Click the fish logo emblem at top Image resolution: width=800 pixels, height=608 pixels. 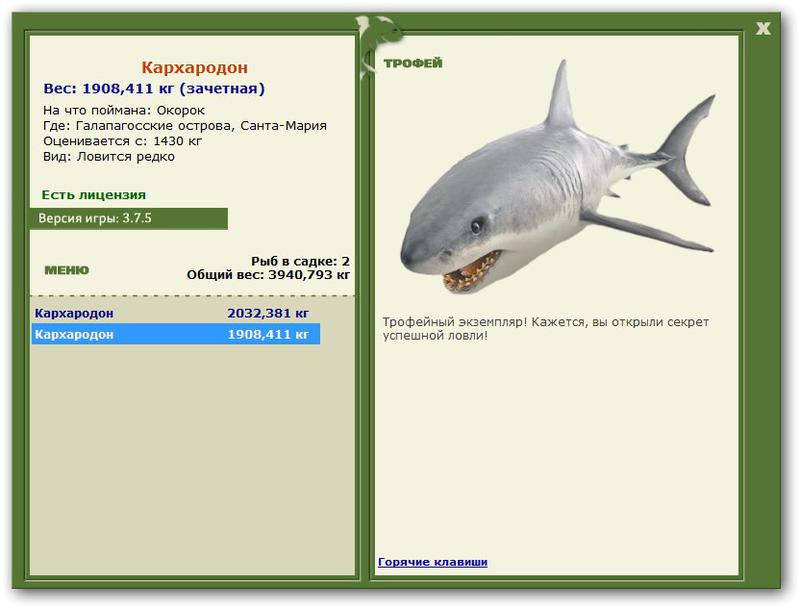pos(378,46)
